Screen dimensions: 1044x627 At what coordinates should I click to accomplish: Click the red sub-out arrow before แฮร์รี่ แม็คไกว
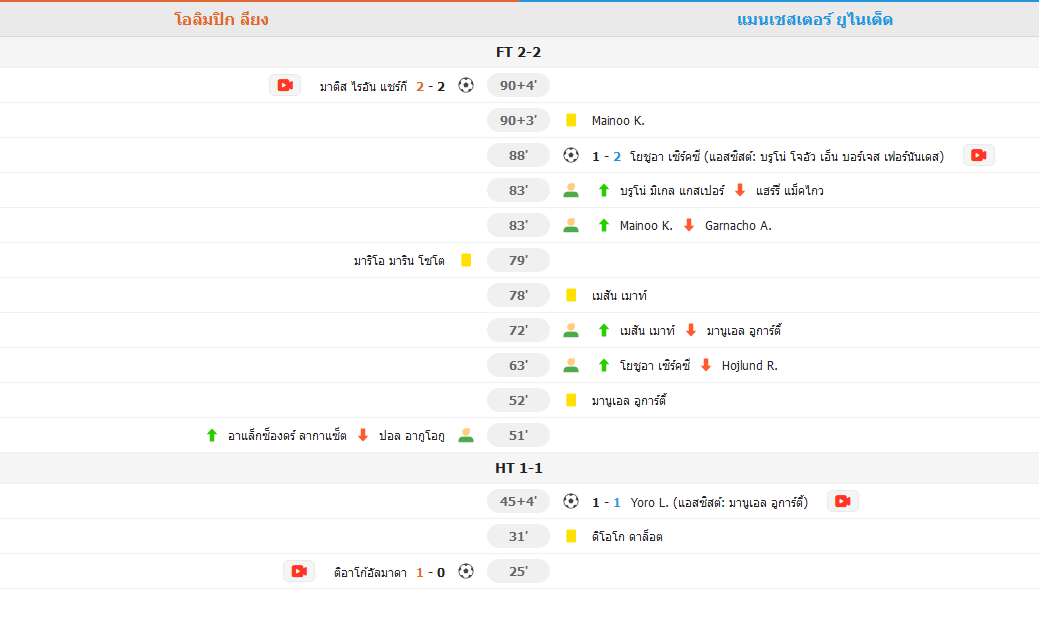pos(739,190)
